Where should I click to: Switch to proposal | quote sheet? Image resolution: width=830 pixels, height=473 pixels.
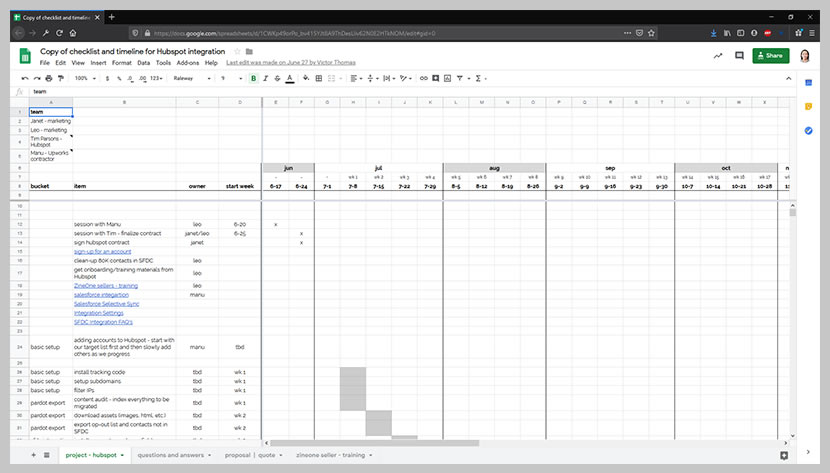click(250, 455)
